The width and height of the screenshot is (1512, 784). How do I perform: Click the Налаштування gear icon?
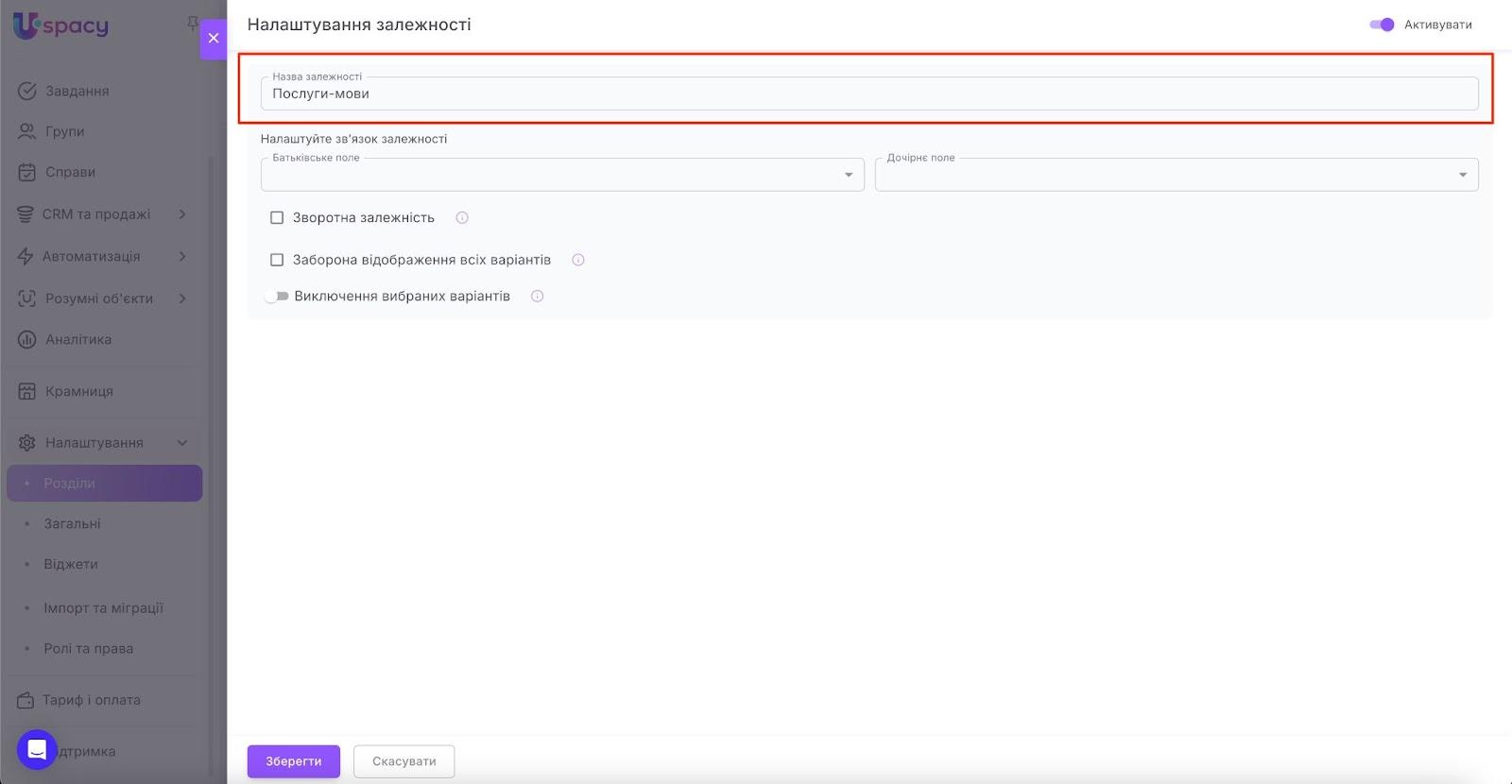[27, 442]
